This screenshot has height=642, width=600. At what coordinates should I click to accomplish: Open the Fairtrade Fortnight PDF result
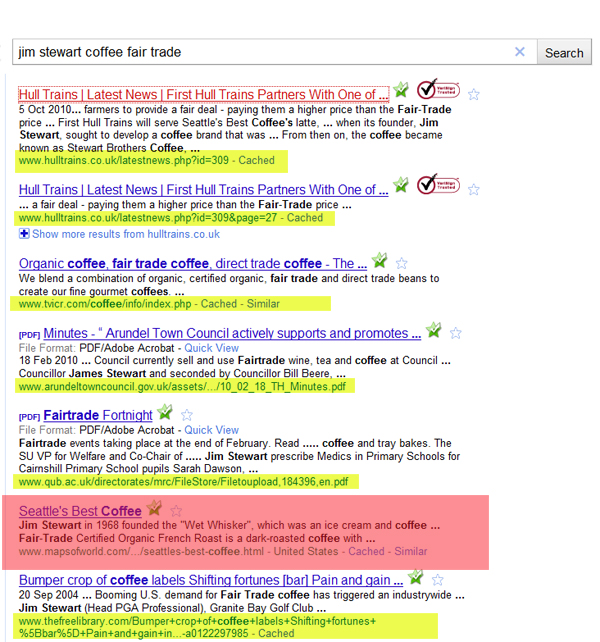(x=97, y=415)
